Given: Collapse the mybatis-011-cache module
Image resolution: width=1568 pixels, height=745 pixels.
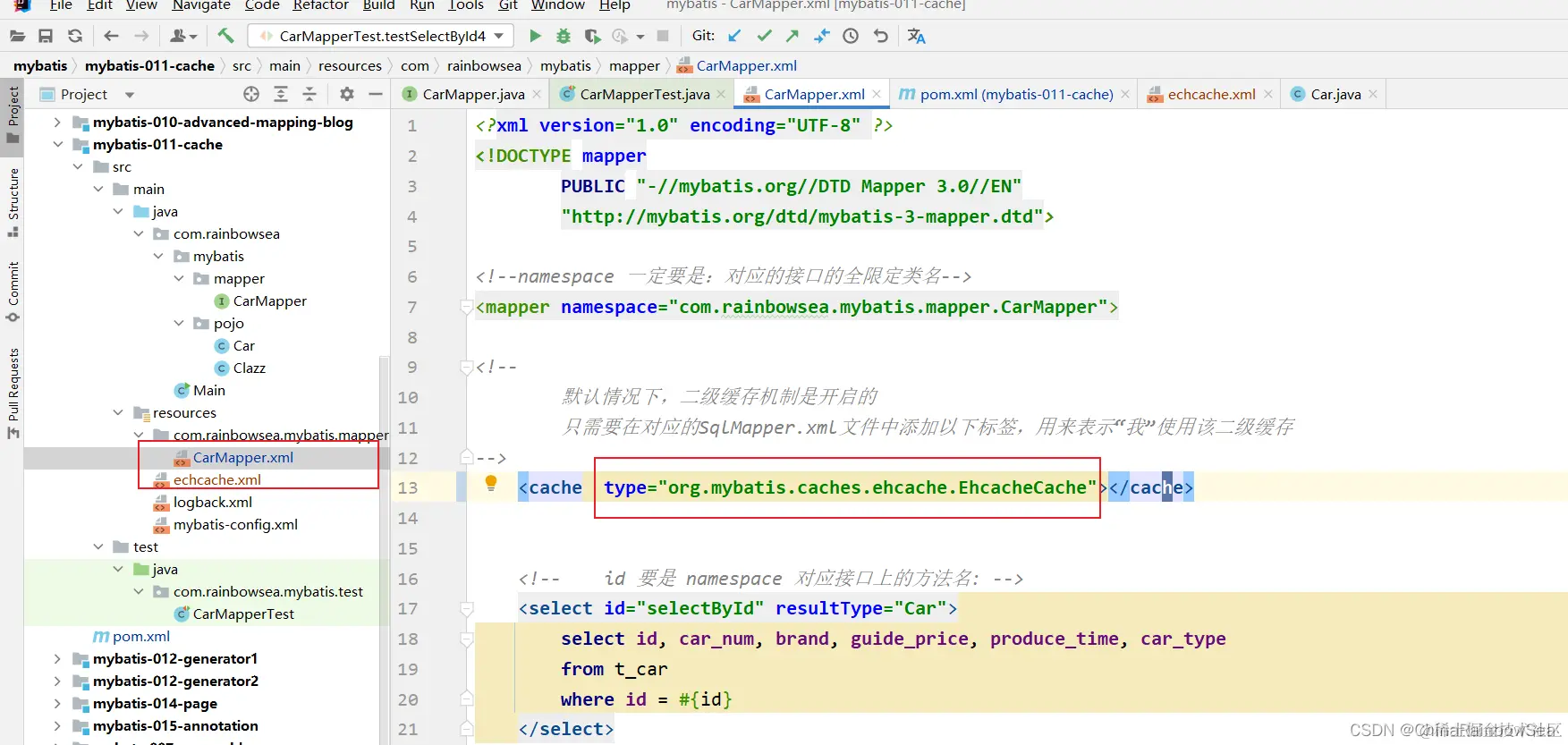Looking at the screenshot, I should (57, 144).
